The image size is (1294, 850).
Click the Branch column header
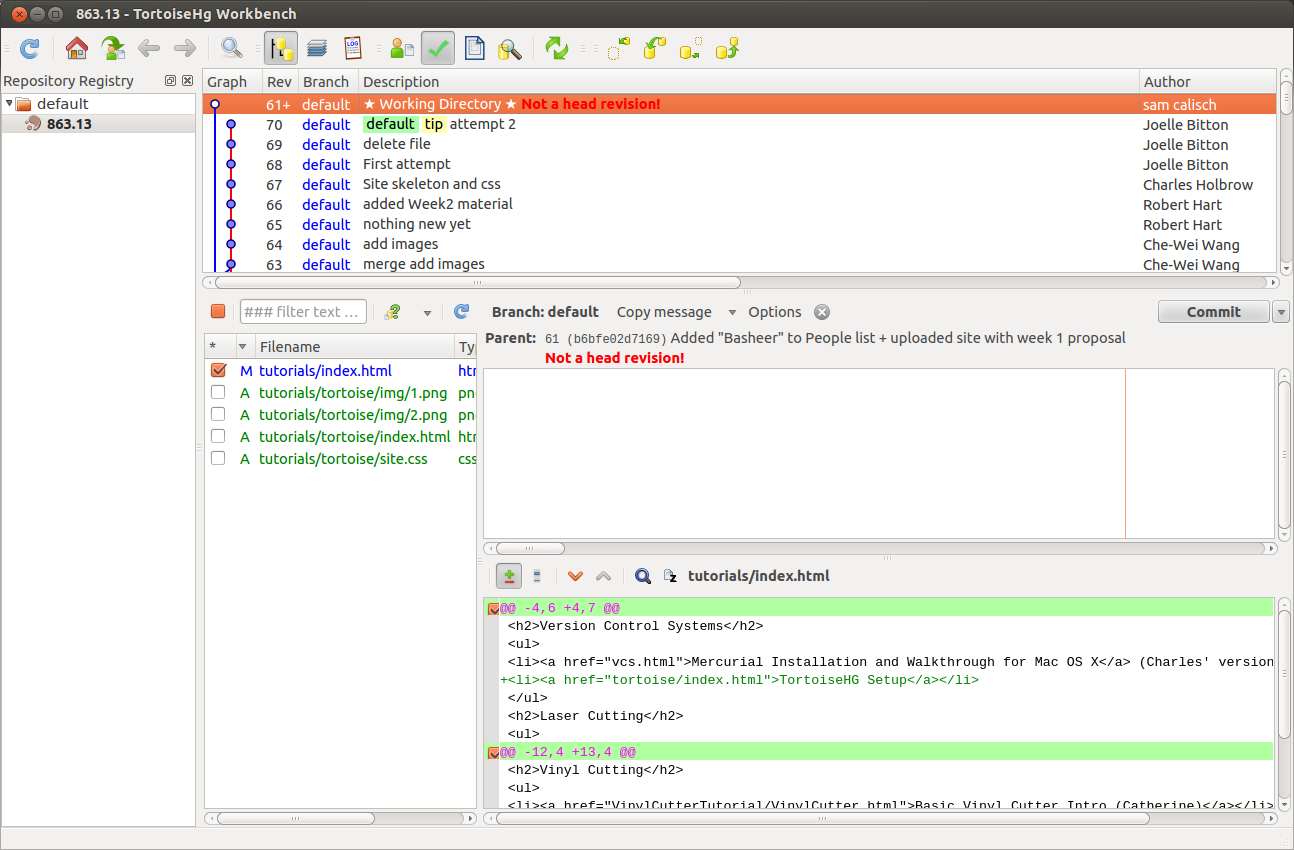tap(328, 82)
